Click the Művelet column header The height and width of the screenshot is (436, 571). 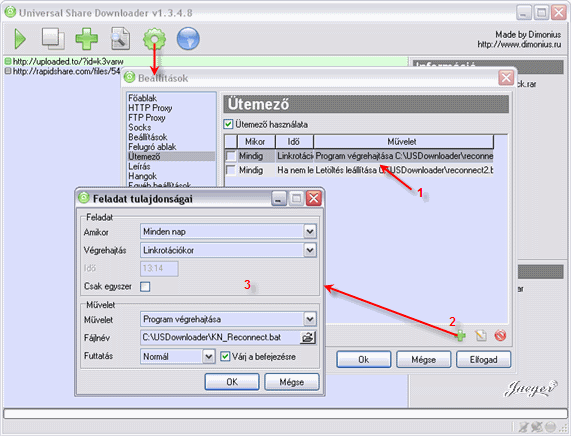403,142
